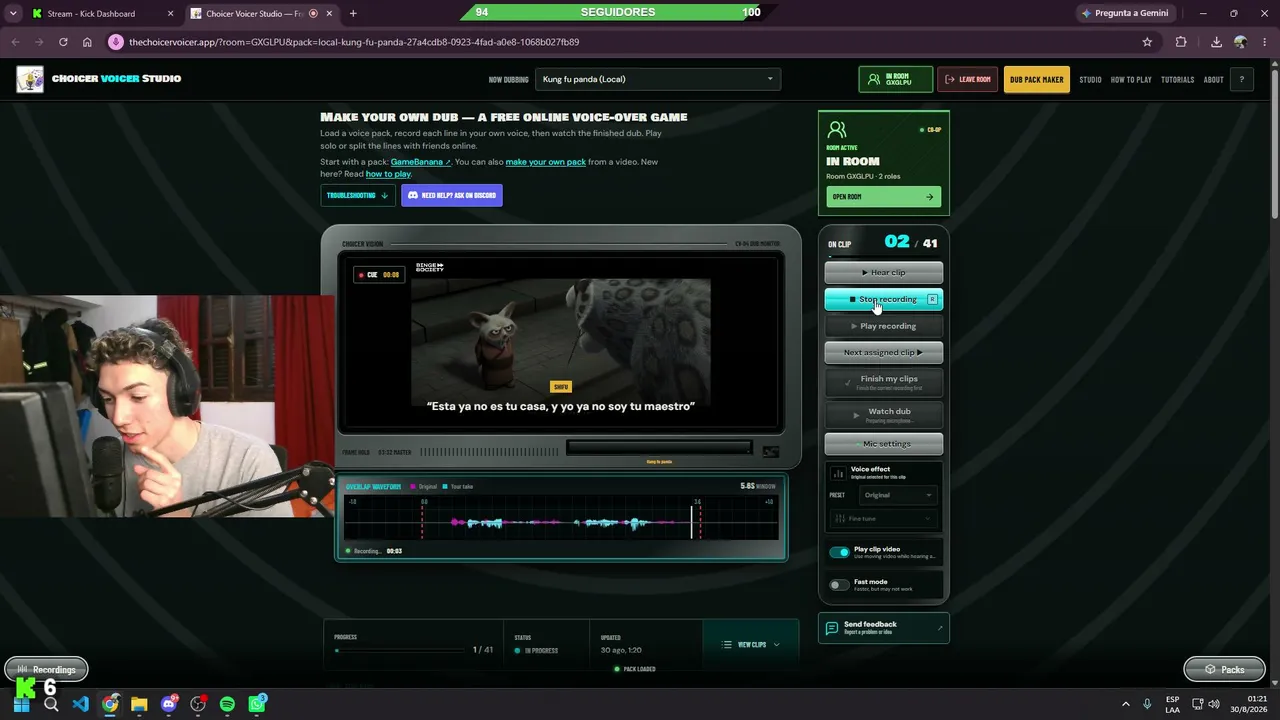This screenshot has width=1280, height=720.
Task: Click the site info icon in address bar
Action: tap(116, 42)
